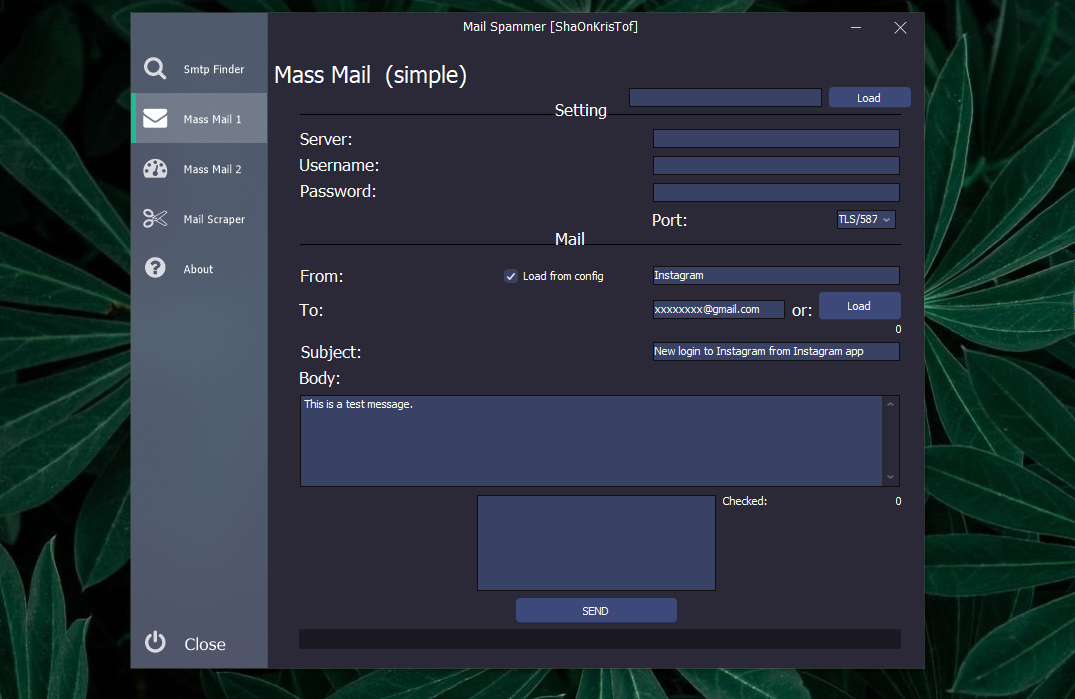The height and width of the screenshot is (699, 1075).
Task: Click the empty results list box above SEND
Action: pyautogui.click(x=596, y=543)
